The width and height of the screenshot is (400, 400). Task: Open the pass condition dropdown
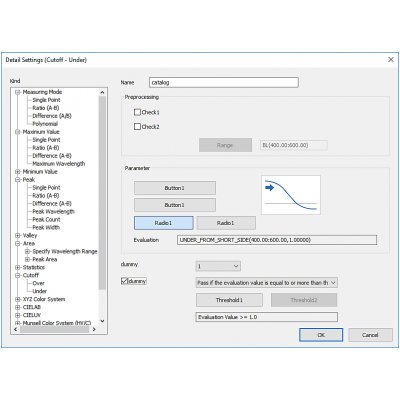[x=267, y=283]
